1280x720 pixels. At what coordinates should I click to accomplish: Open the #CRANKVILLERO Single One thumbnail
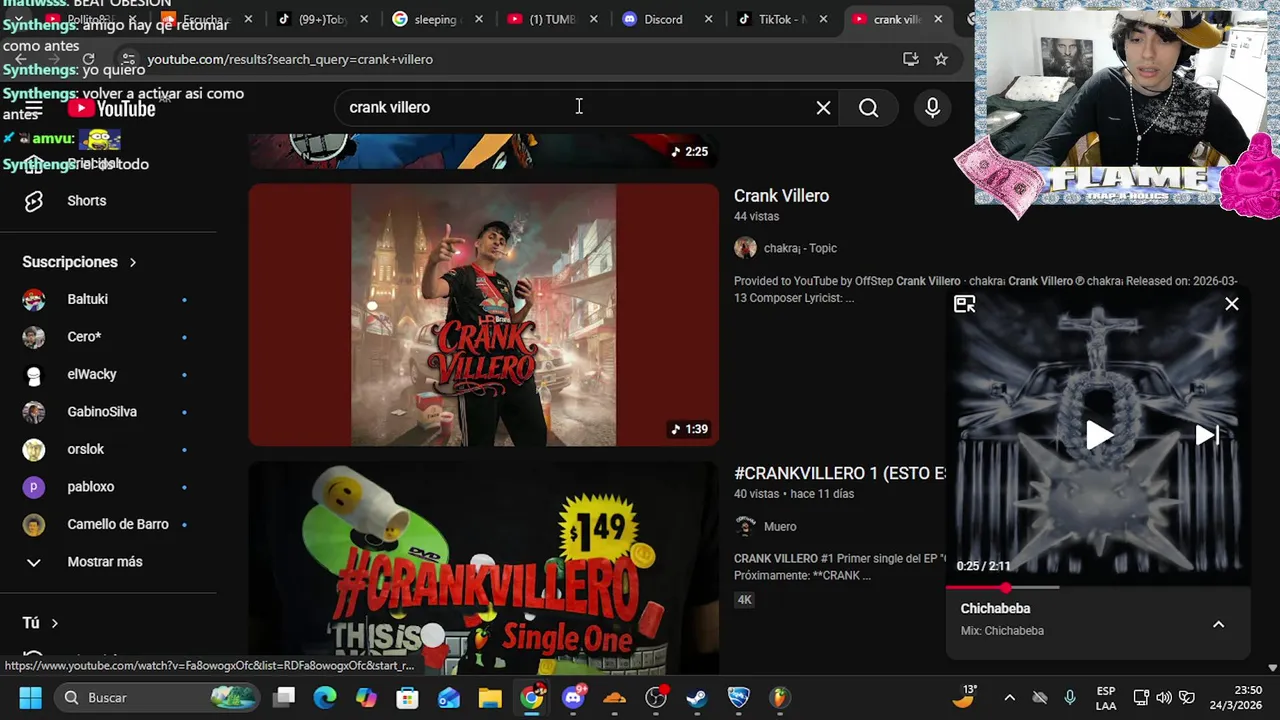tap(483, 568)
